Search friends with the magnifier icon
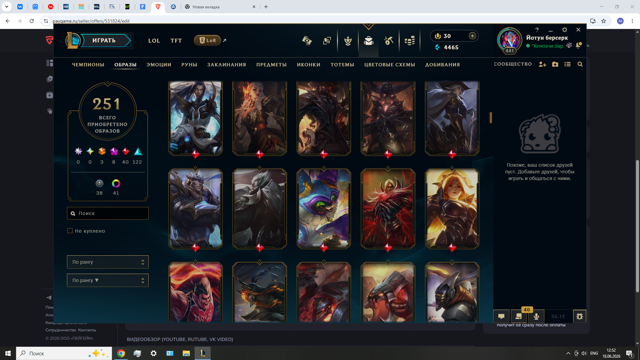Image resolution: width=640 pixels, height=360 pixels. [580, 64]
